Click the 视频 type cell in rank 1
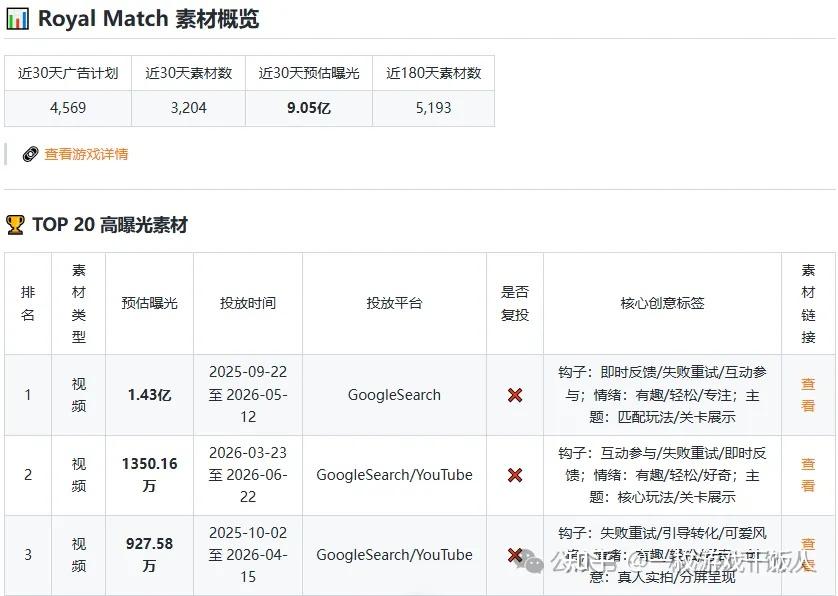The image size is (838, 596). pos(79,395)
